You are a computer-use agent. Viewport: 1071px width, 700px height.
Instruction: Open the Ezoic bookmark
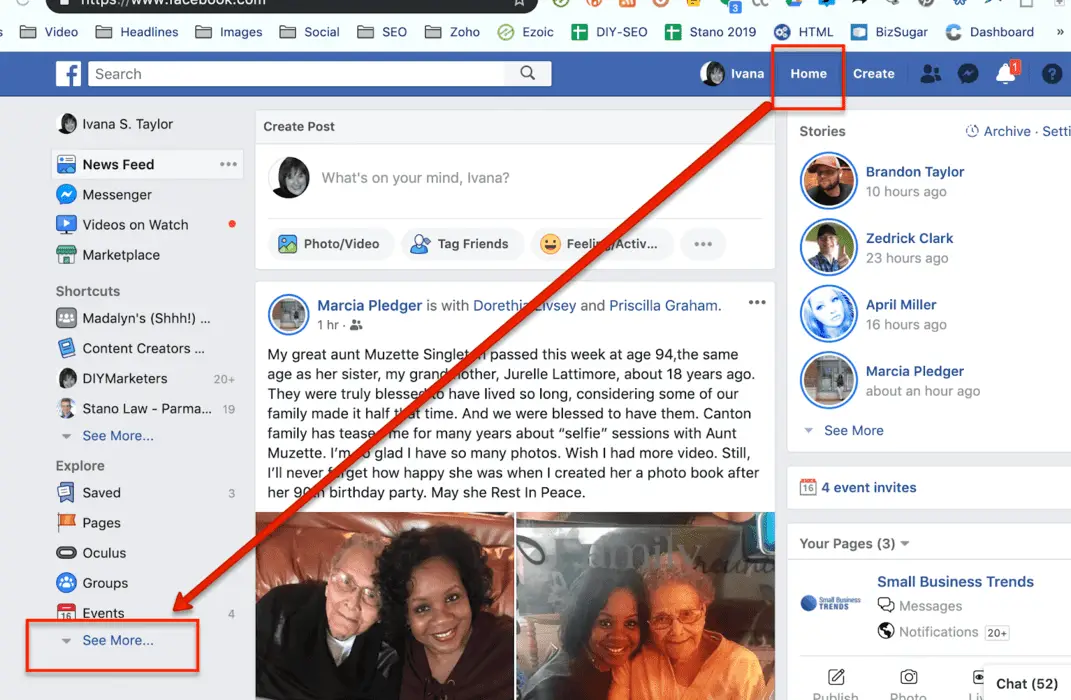(x=525, y=32)
